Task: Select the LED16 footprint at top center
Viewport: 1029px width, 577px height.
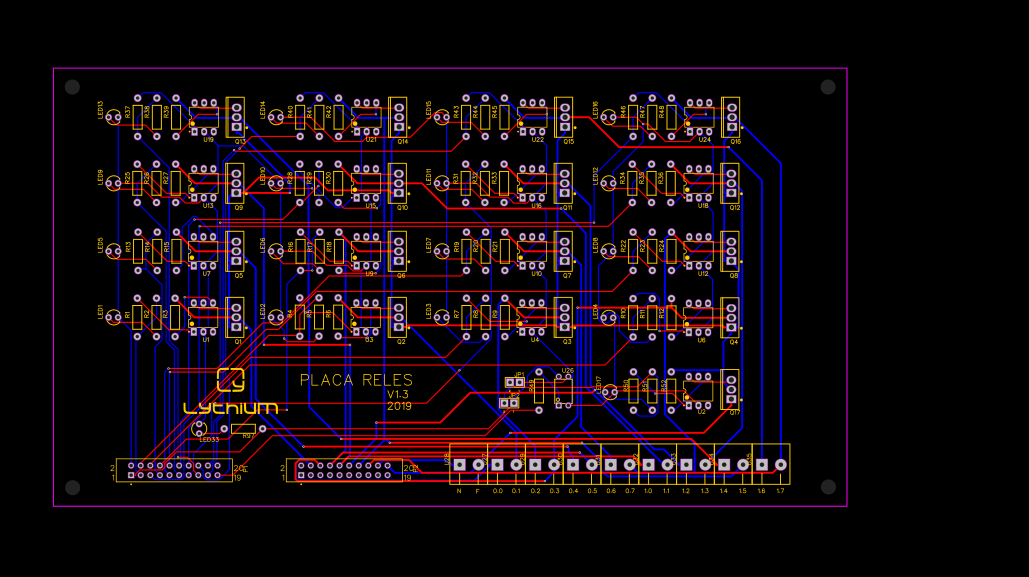Action: 608,117
